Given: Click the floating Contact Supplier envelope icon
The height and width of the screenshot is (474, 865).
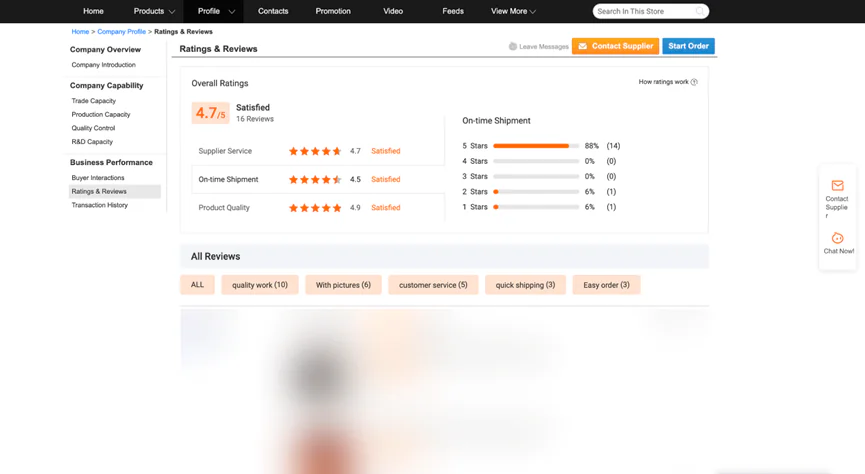Looking at the screenshot, I should (837, 185).
